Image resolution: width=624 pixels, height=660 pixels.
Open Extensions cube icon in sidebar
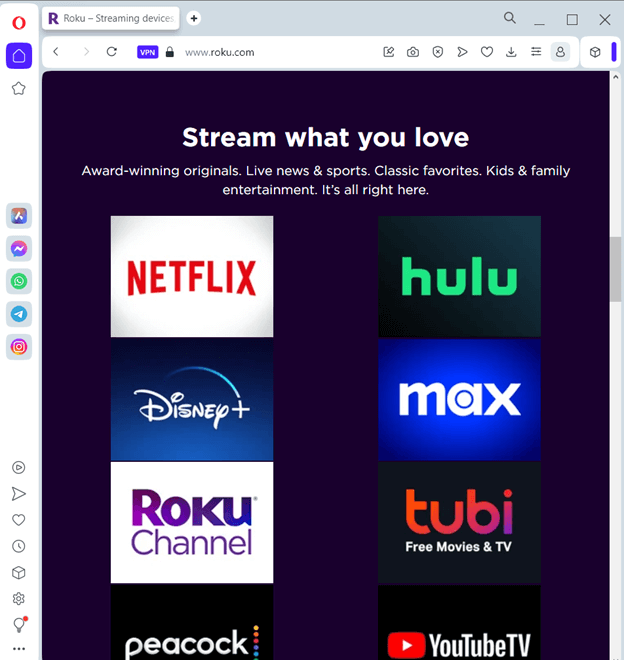tap(19, 572)
